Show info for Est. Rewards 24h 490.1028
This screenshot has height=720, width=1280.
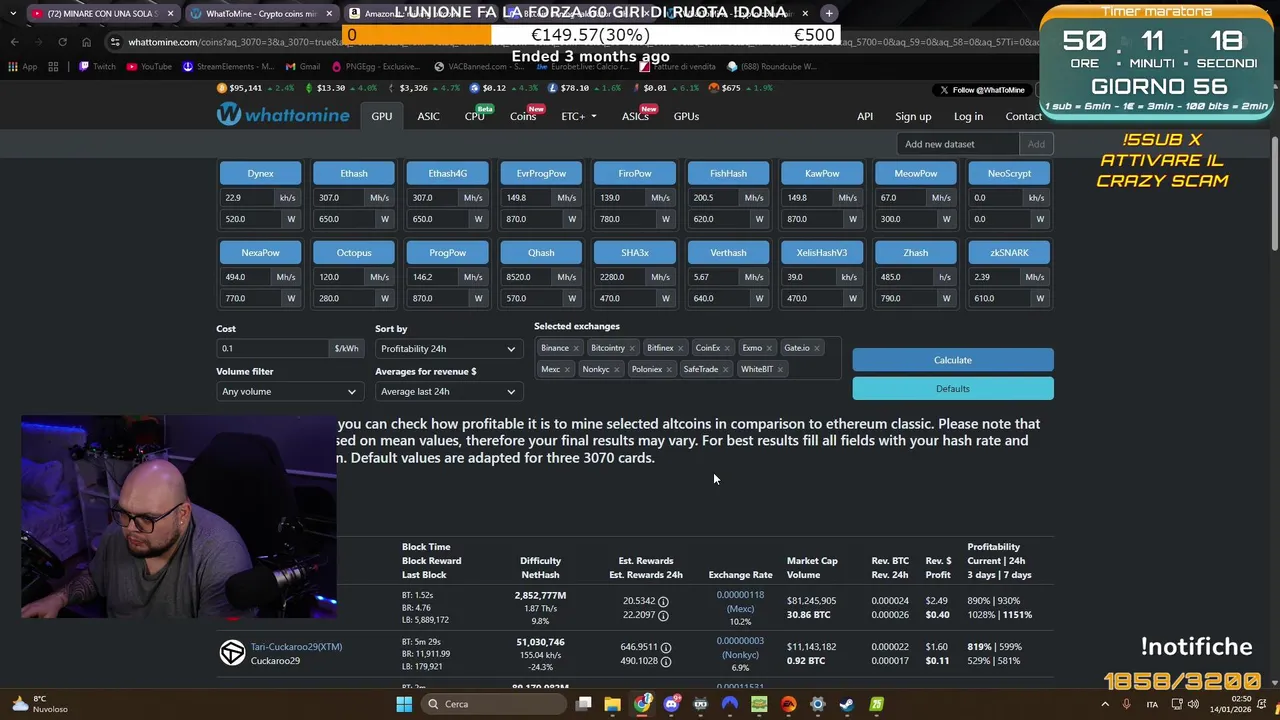pos(666,661)
